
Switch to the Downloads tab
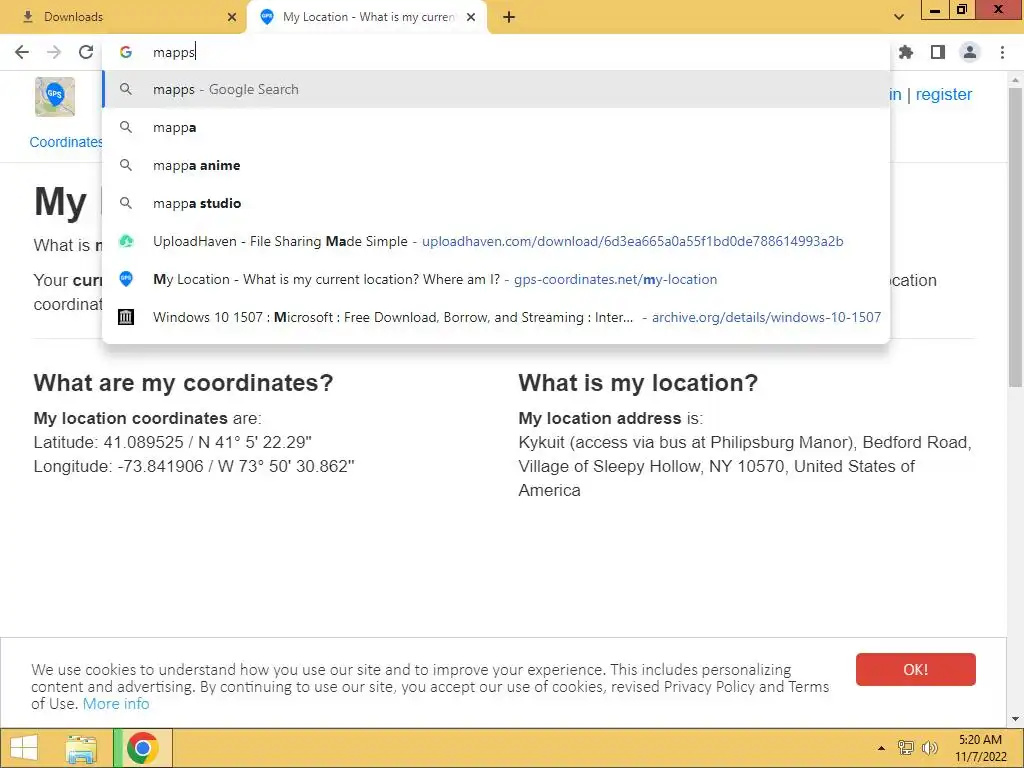pos(123,17)
